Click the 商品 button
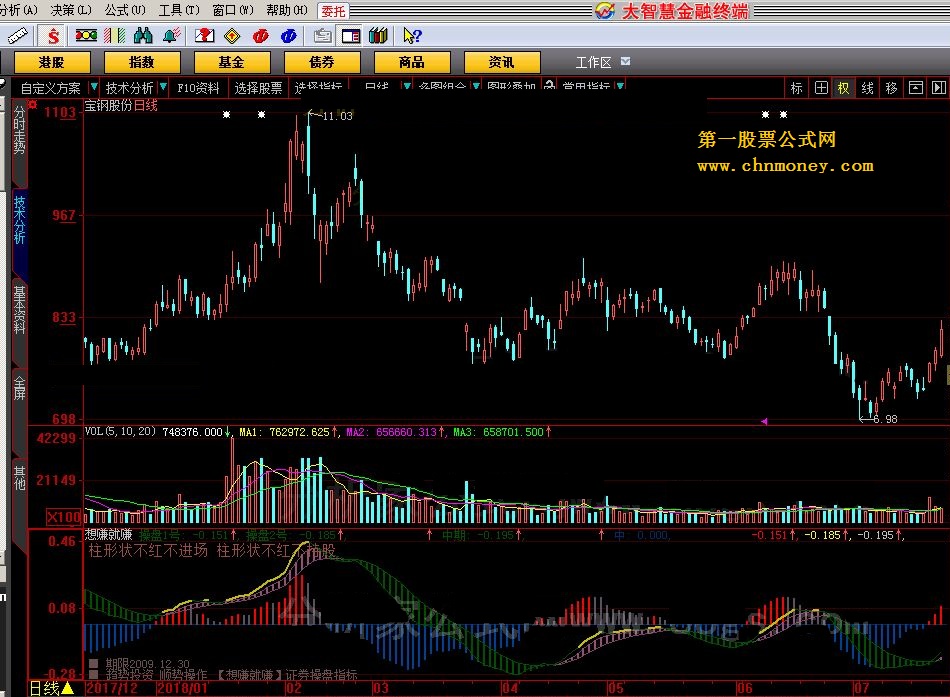950x697 pixels. pos(412,62)
